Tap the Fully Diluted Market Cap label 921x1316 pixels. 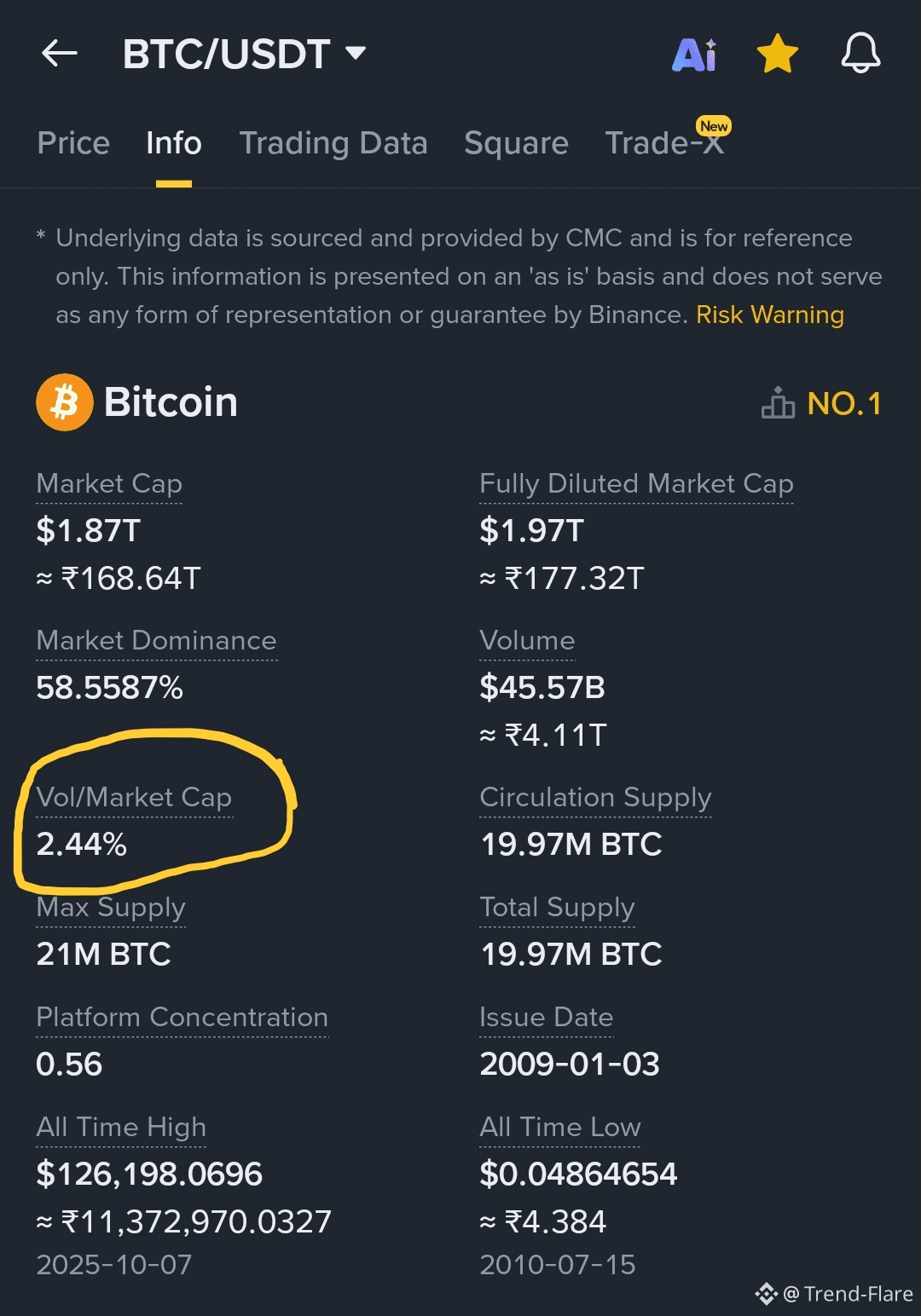point(636,484)
